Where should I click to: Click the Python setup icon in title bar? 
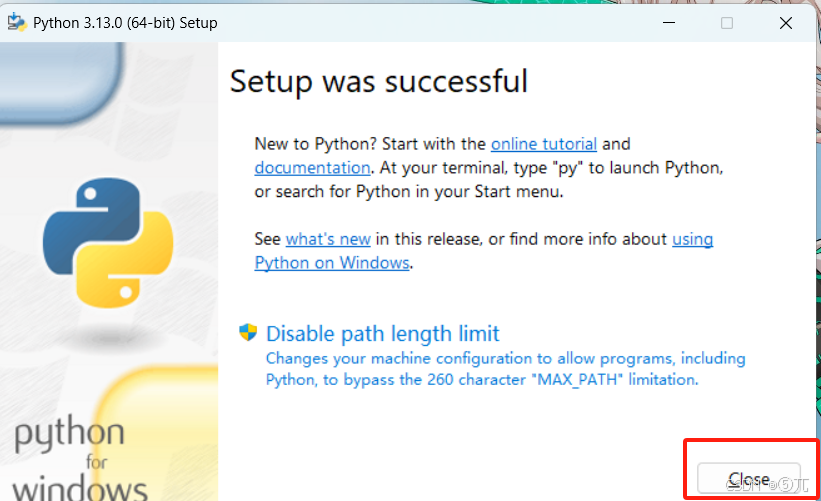(x=17, y=23)
